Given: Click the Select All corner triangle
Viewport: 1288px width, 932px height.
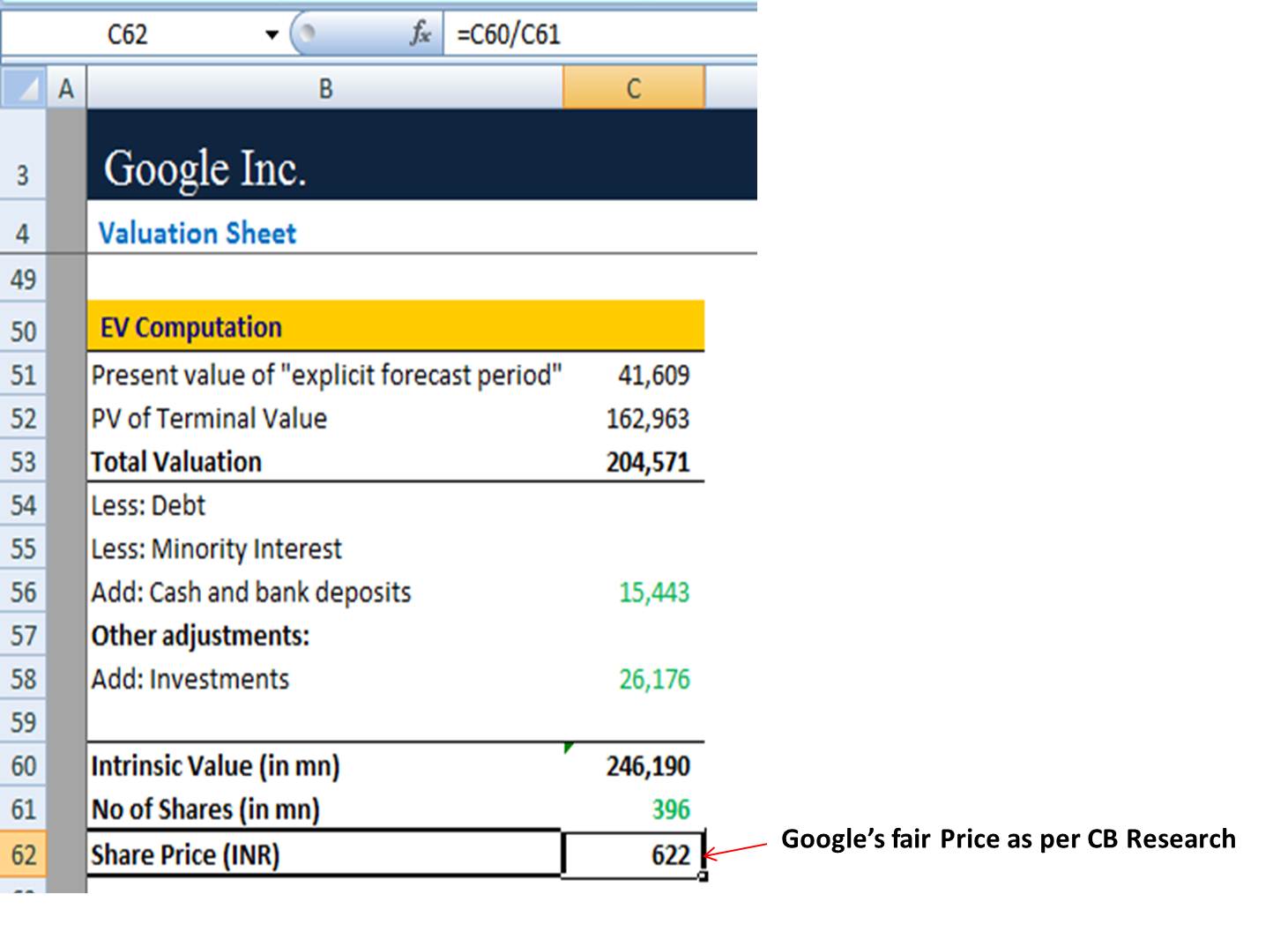Looking at the screenshot, I should 24,88.
